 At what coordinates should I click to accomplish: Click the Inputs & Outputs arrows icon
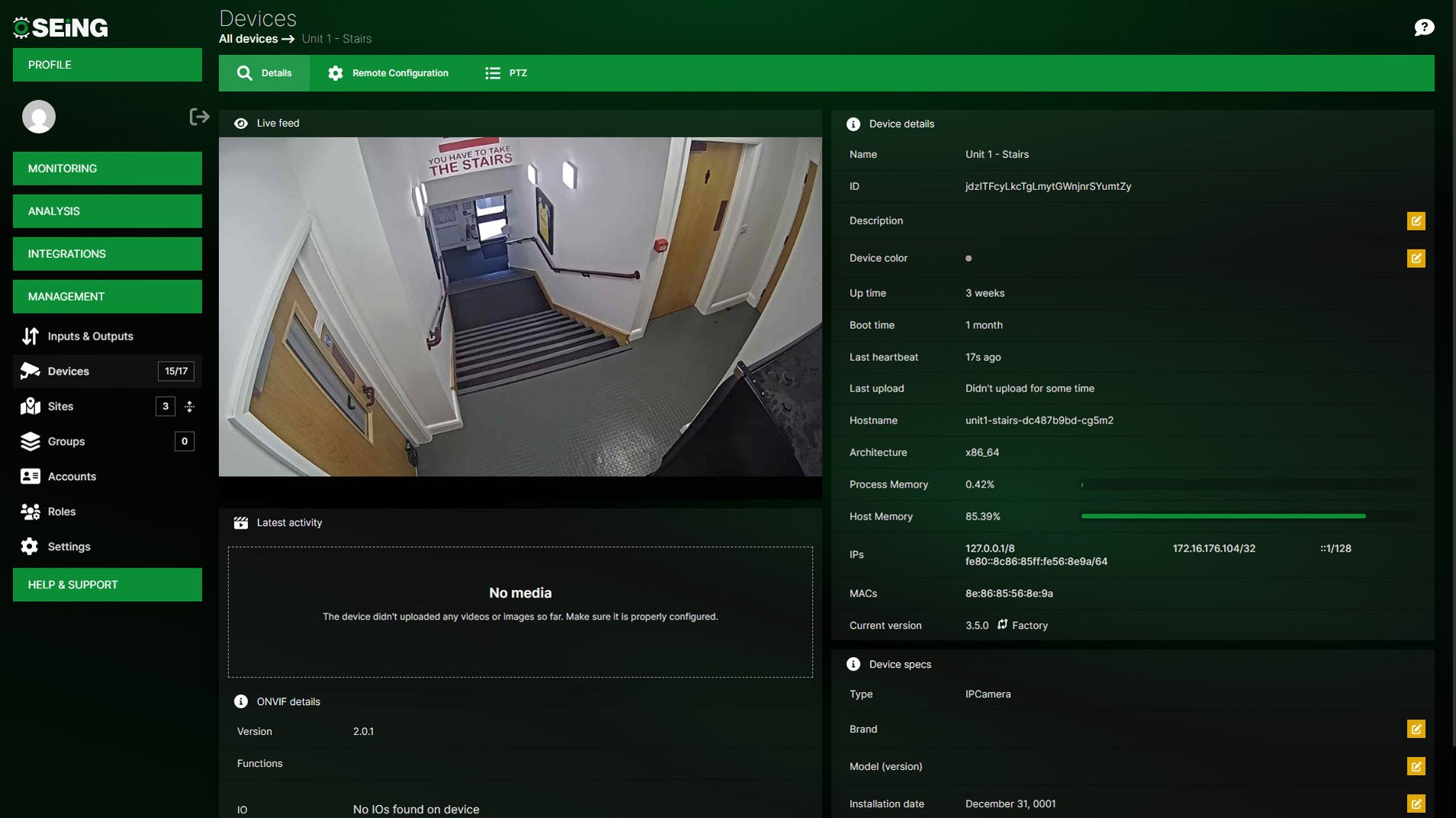pos(31,337)
